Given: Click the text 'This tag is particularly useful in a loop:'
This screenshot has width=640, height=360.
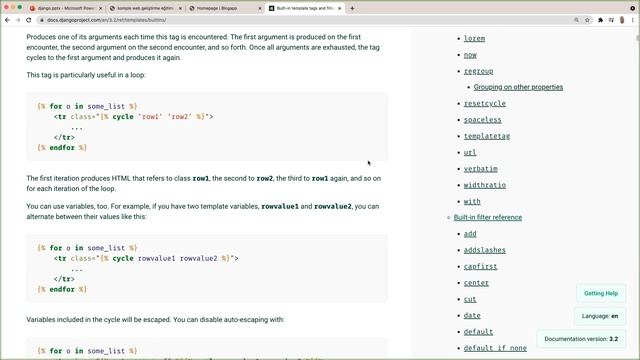Looking at the screenshot, I should click(86, 75).
